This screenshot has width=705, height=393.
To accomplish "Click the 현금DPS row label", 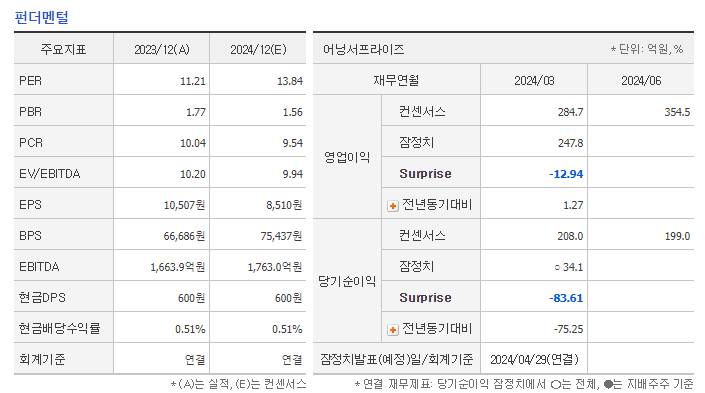I will 42,298.
